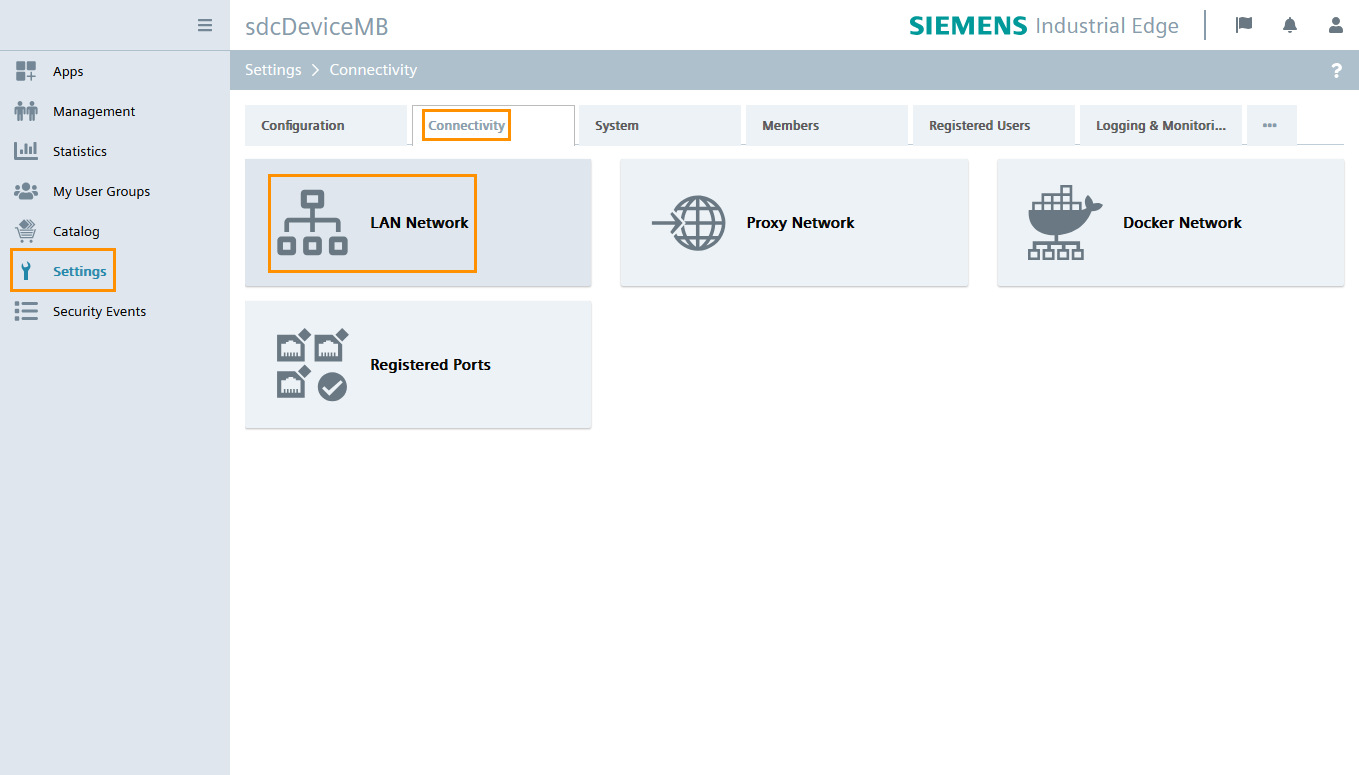Screen dimensions: 1359x775
Task: Select the Registered Users tab
Action: [979, 126]
